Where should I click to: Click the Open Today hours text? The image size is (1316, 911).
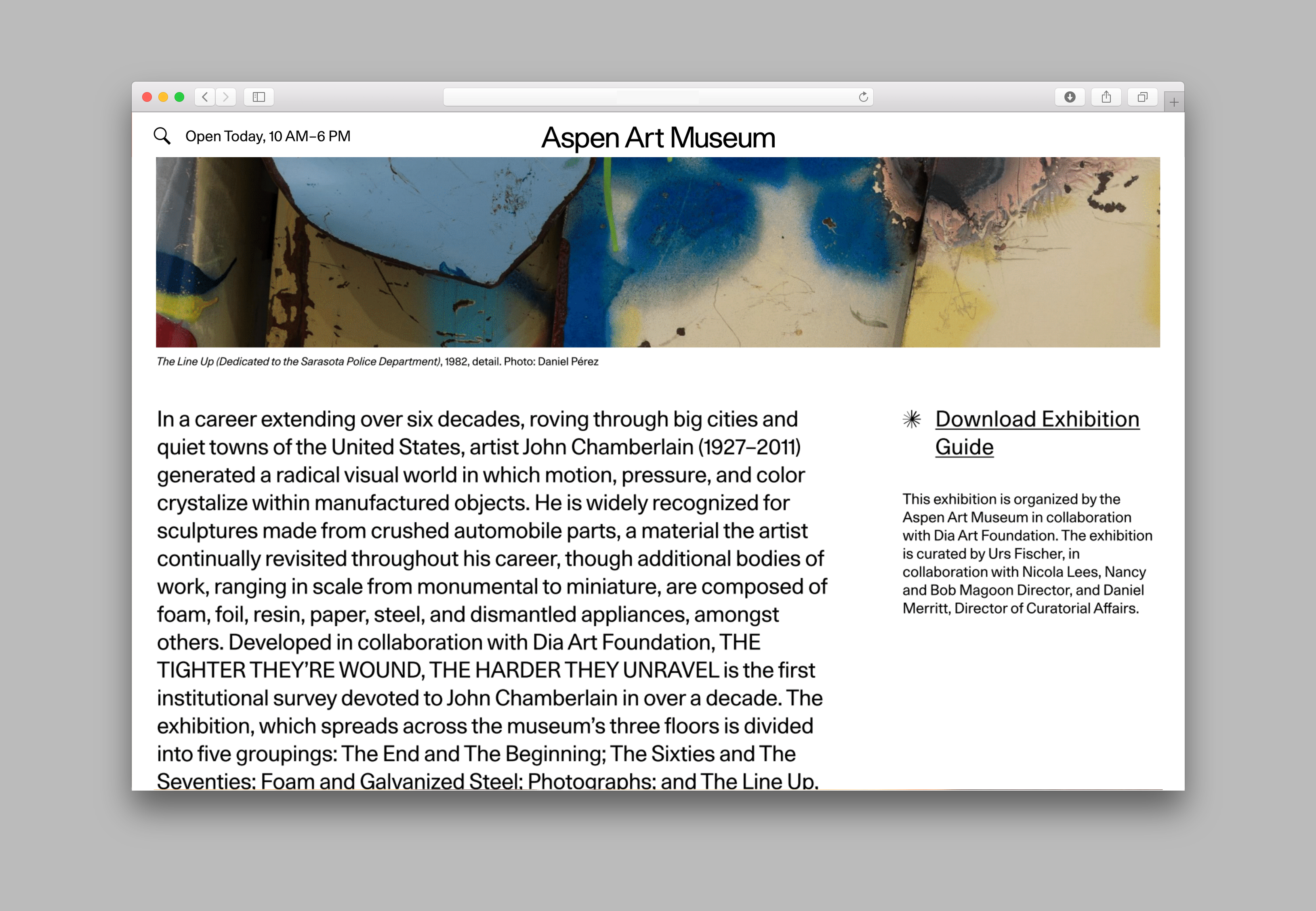pyautogui.click(x=268, y=137)
